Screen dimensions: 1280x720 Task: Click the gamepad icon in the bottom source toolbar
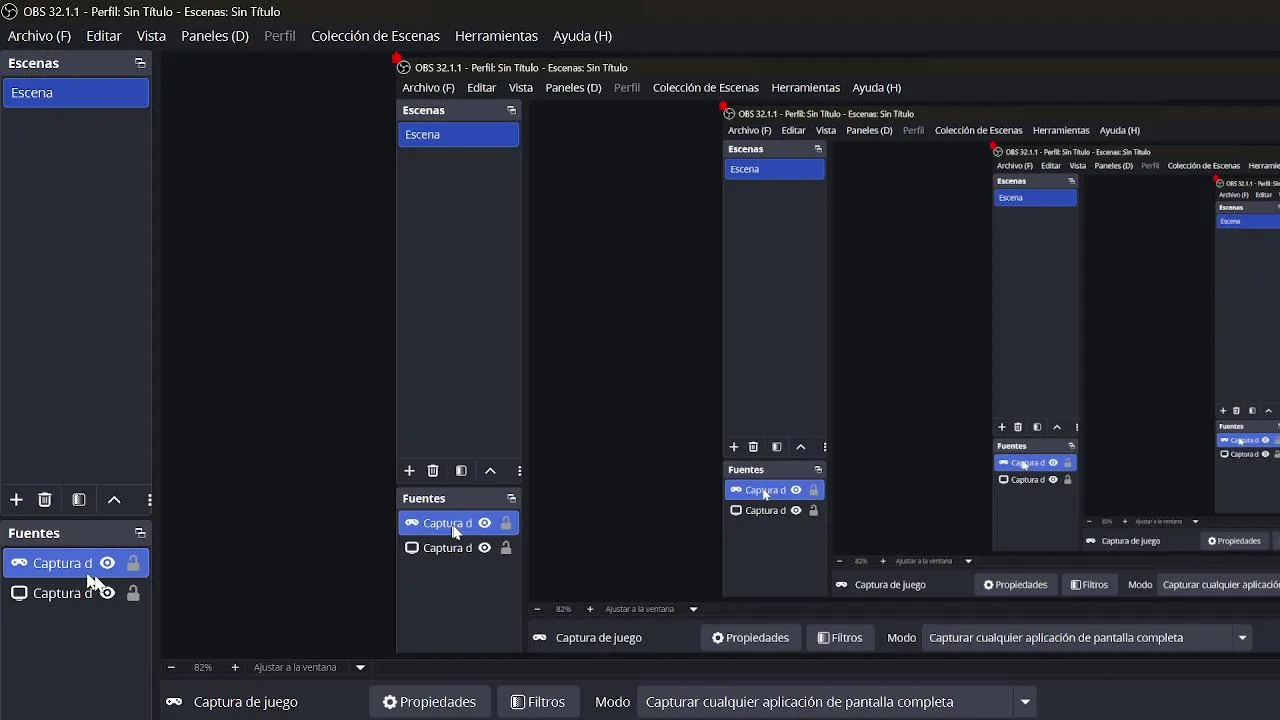pyautogui.click(x=174, y=702)
